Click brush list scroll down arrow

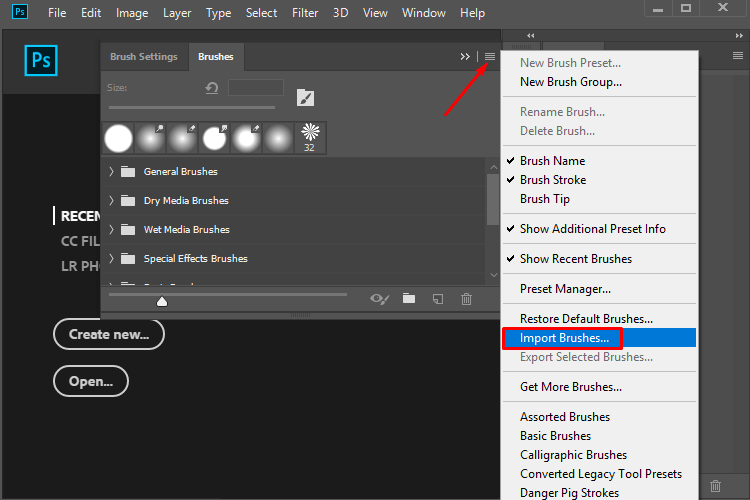[494, 275]
